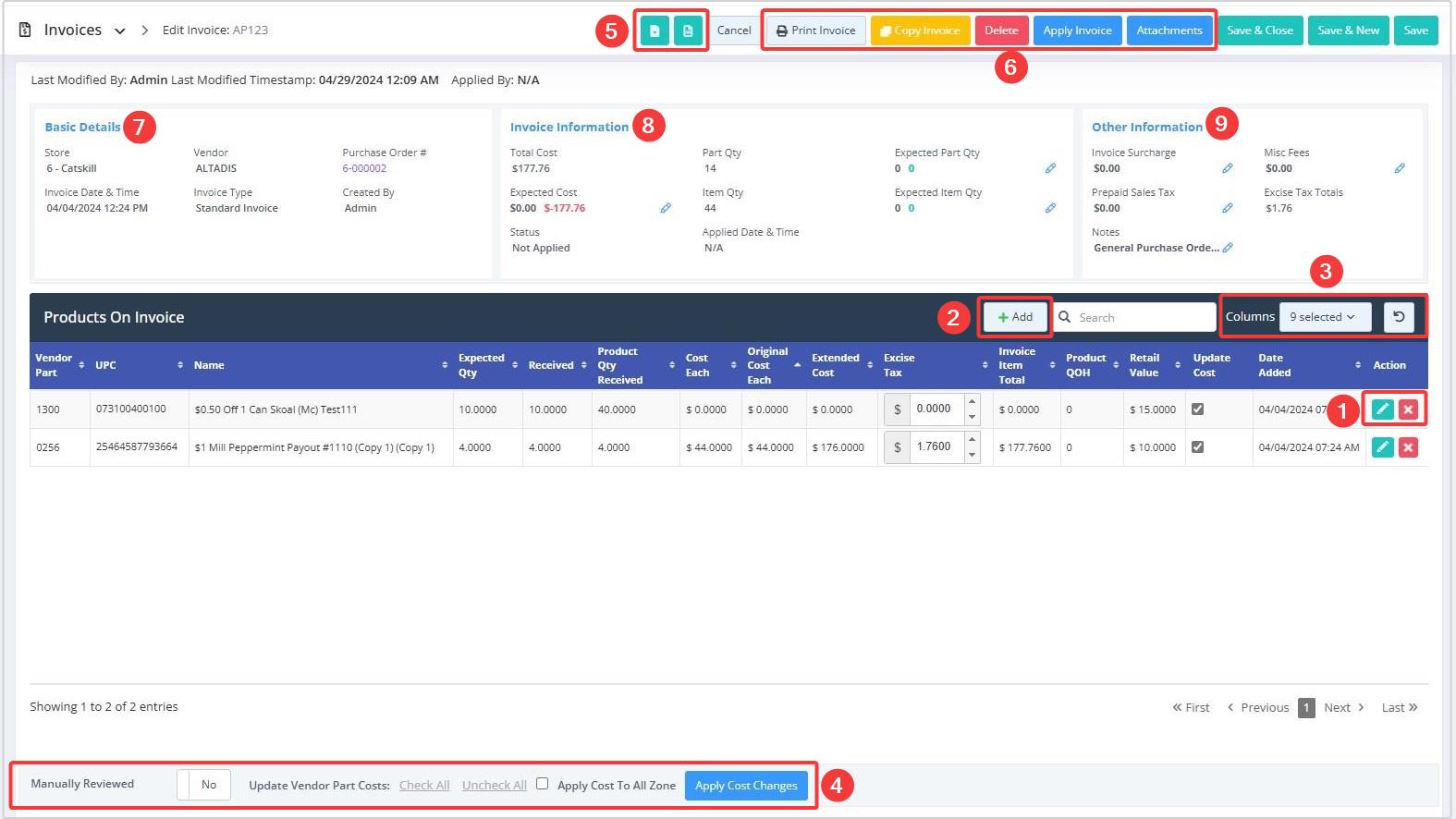Delete row 0256 with red X
Viewport: 1456px width, 819px height.
1408,447
